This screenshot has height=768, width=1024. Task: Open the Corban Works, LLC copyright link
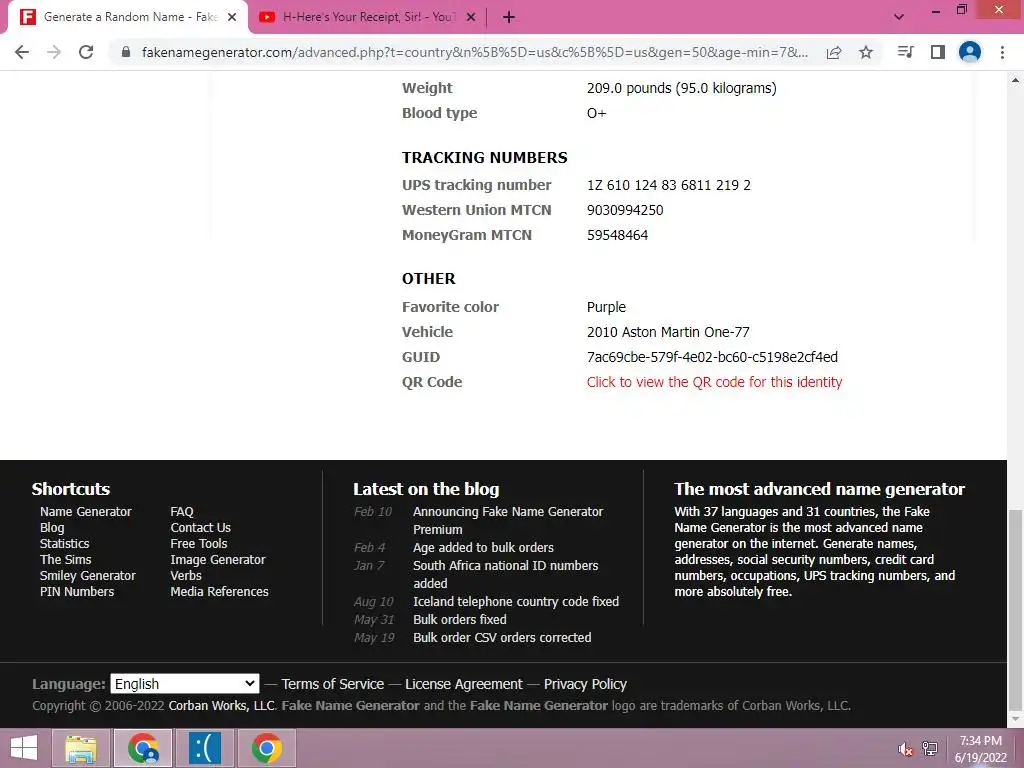tap(222, 705)
